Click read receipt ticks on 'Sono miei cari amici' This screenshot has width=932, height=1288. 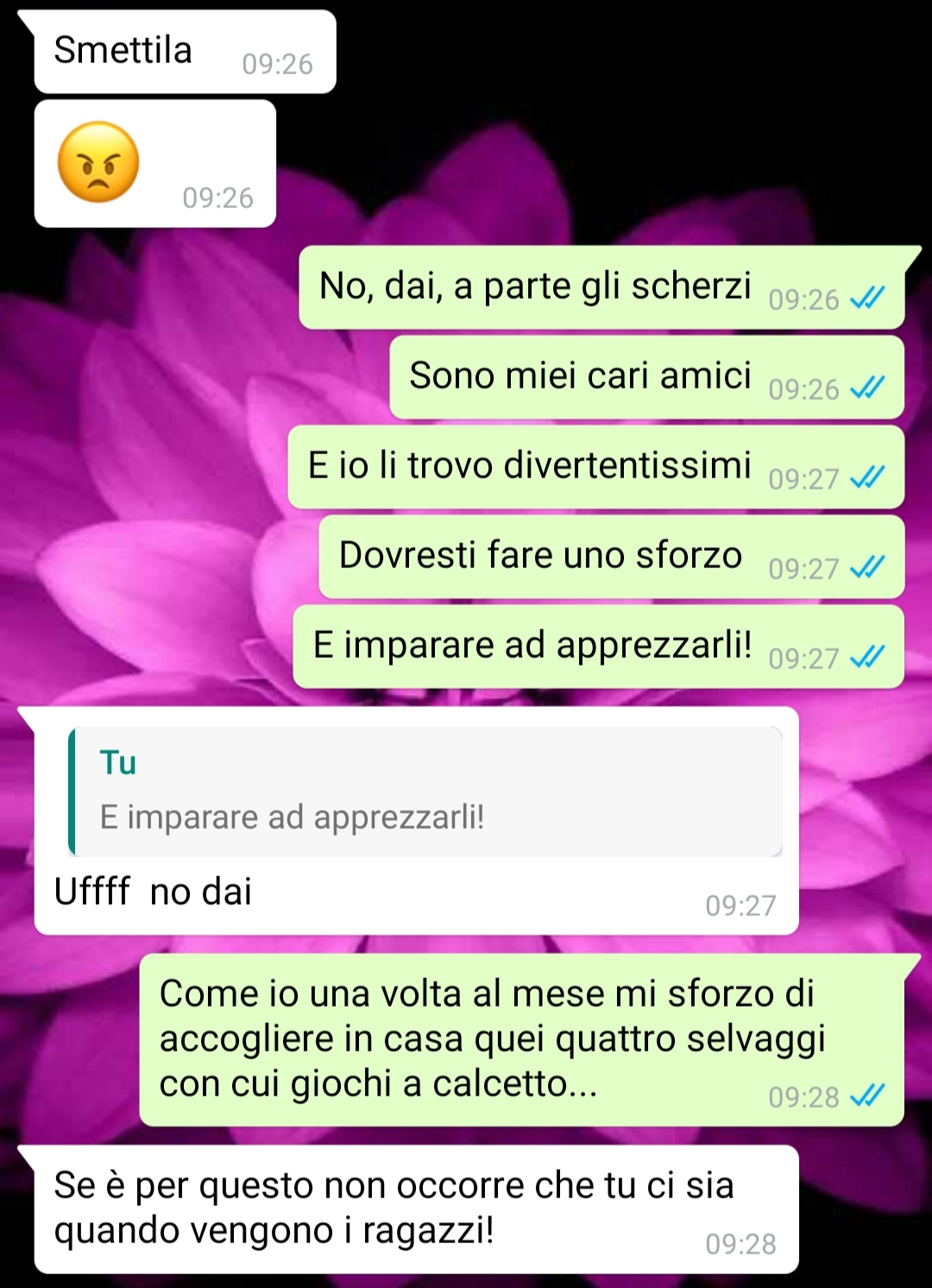pyautogui.click(x=867, y=388)
